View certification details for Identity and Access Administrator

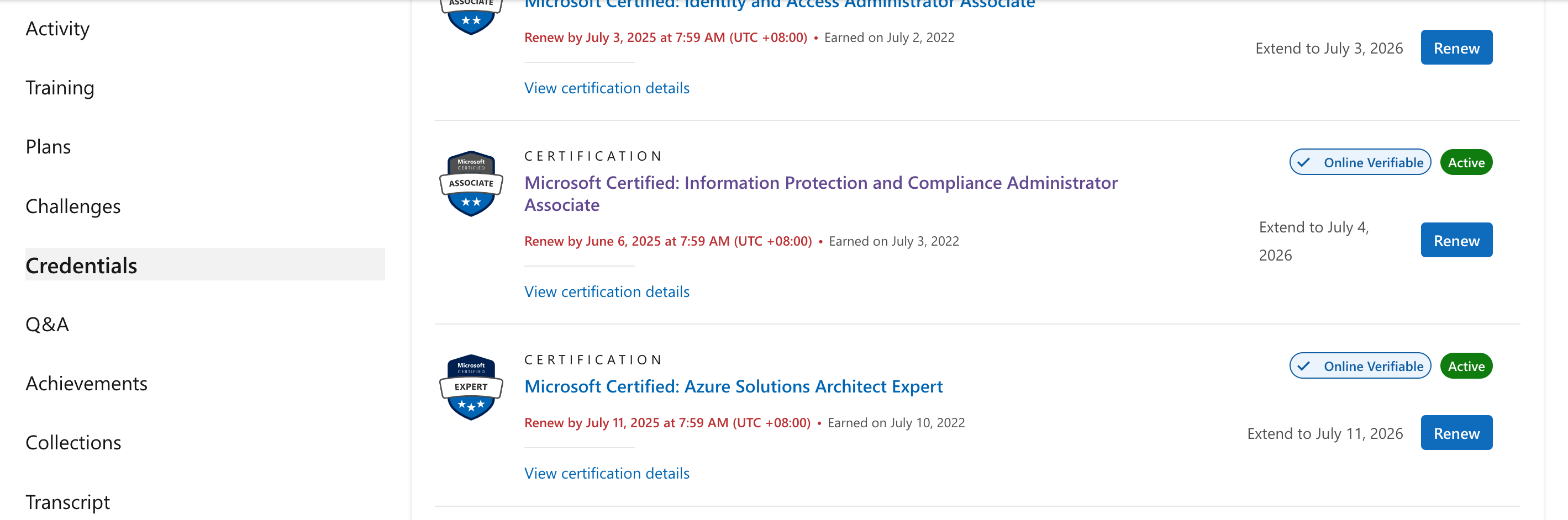click(x=606, y=88)
